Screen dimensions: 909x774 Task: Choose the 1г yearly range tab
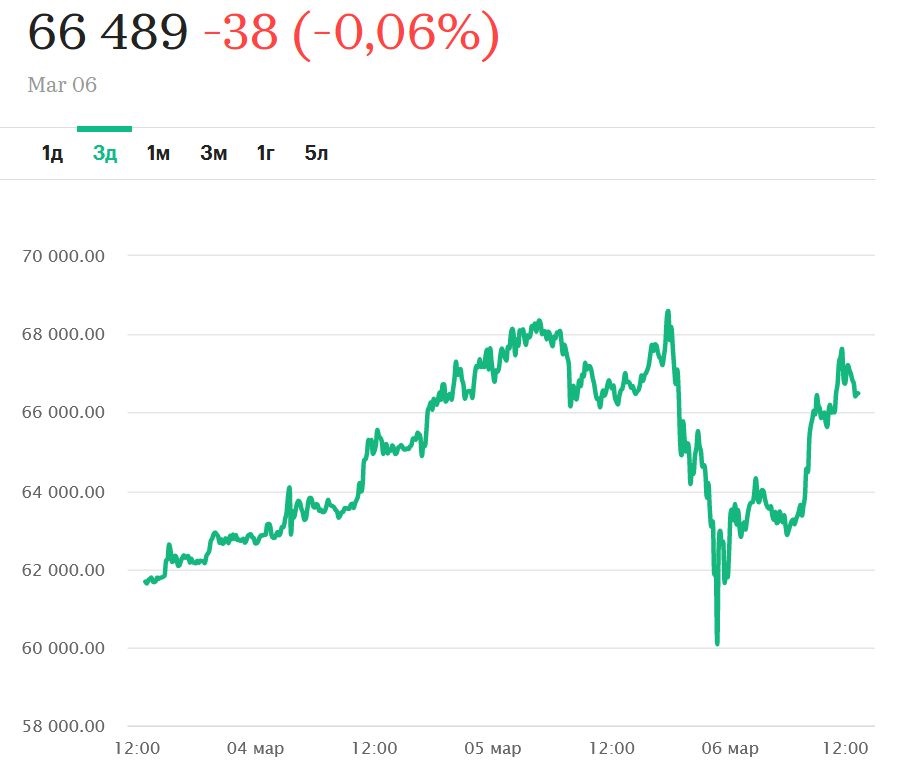265,154
